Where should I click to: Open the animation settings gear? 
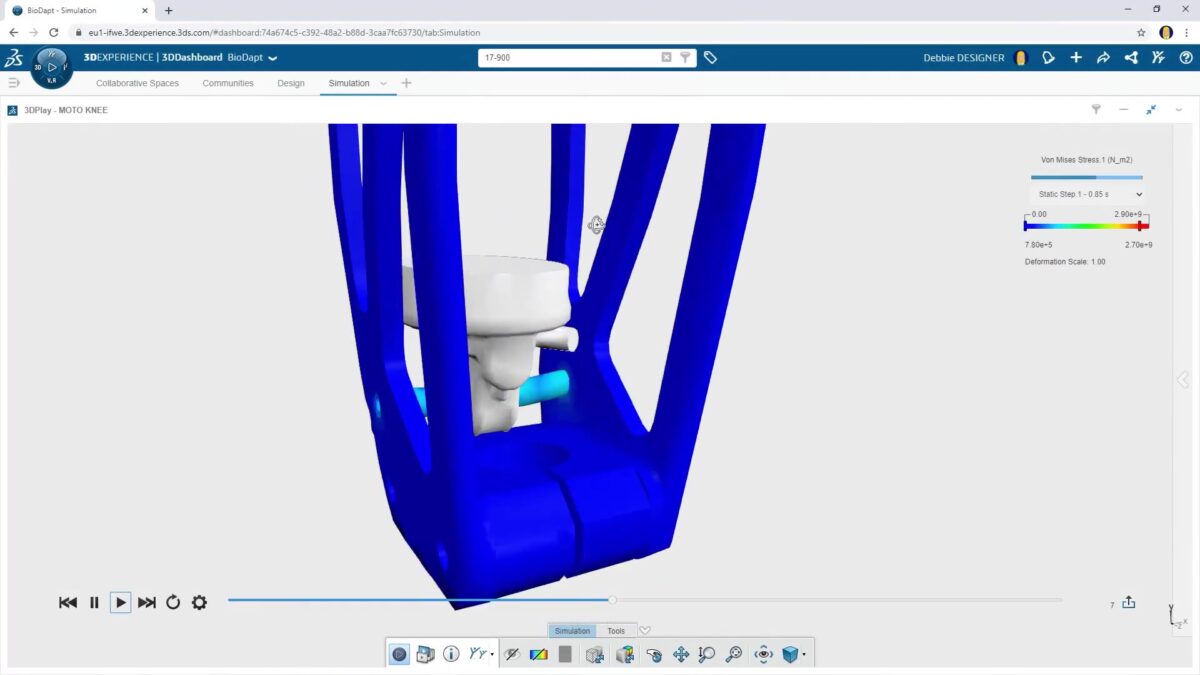pyautogui.click(x=199, y=602)
